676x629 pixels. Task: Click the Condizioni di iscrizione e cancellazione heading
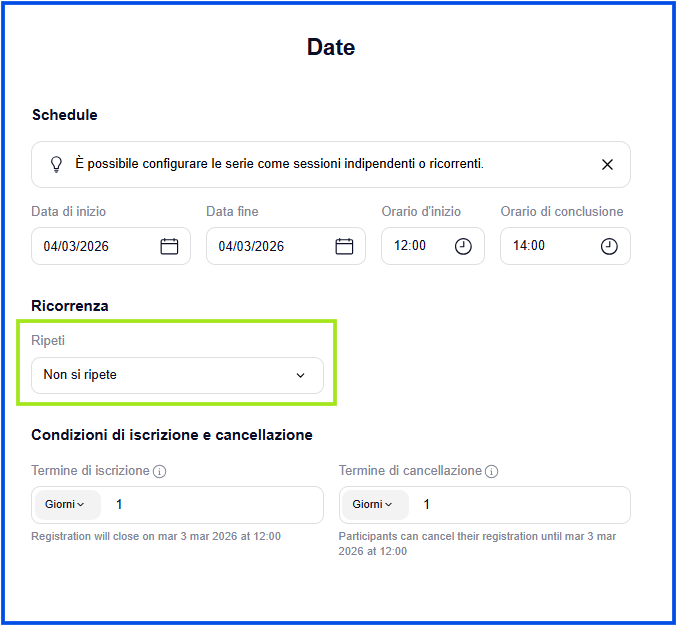tap(172, 435)
